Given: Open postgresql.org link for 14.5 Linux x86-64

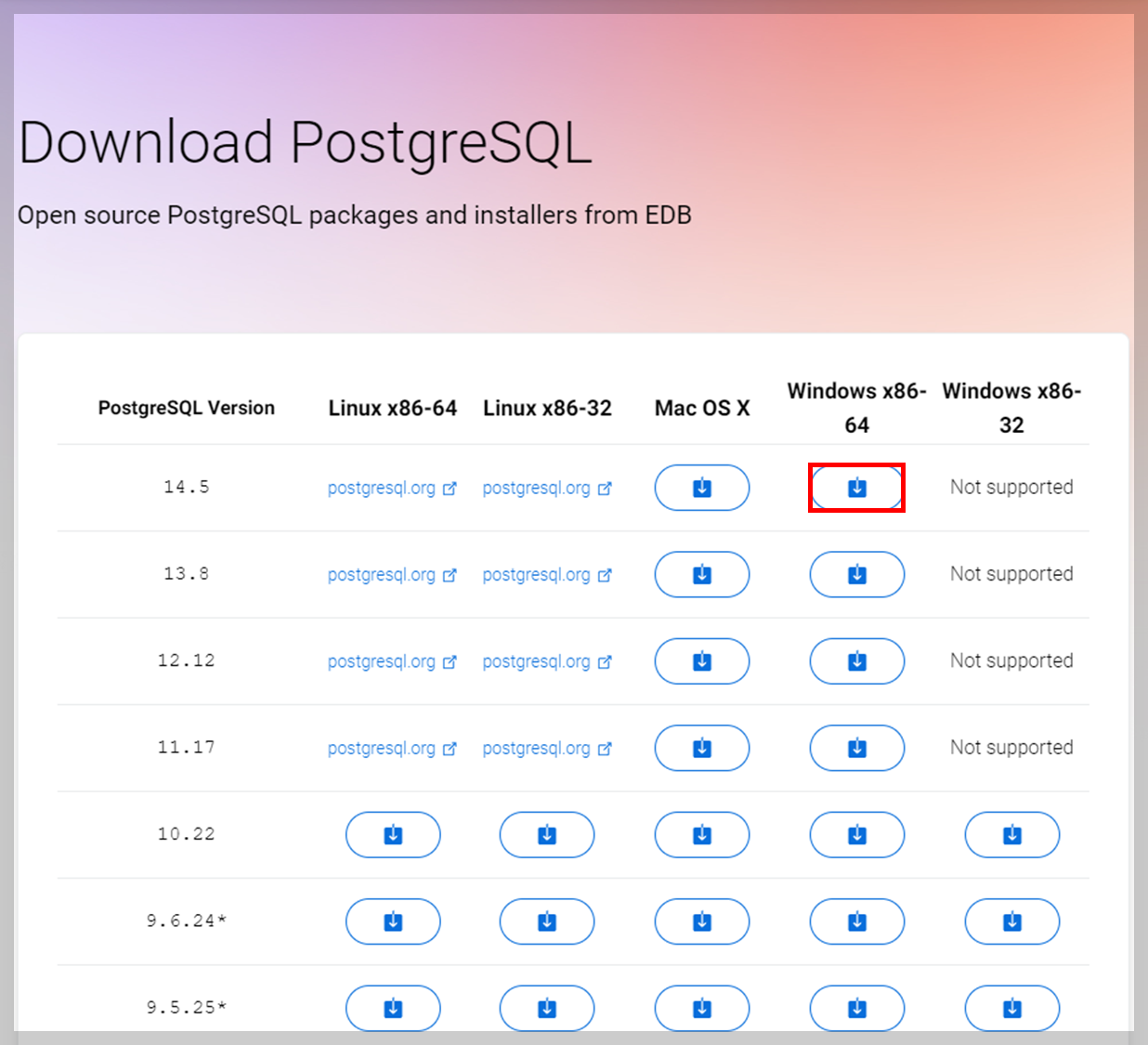Looking at the screenshot, I should (392, 488).
